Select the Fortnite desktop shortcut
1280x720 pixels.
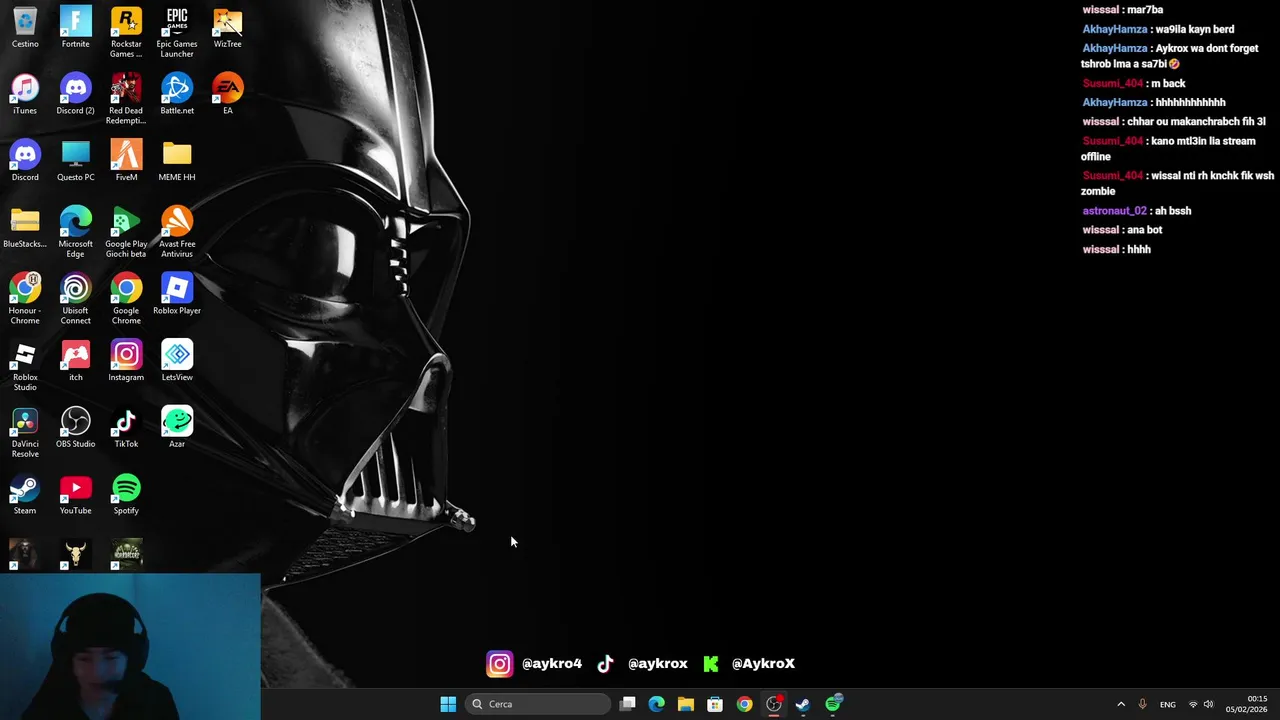point(75,27)
